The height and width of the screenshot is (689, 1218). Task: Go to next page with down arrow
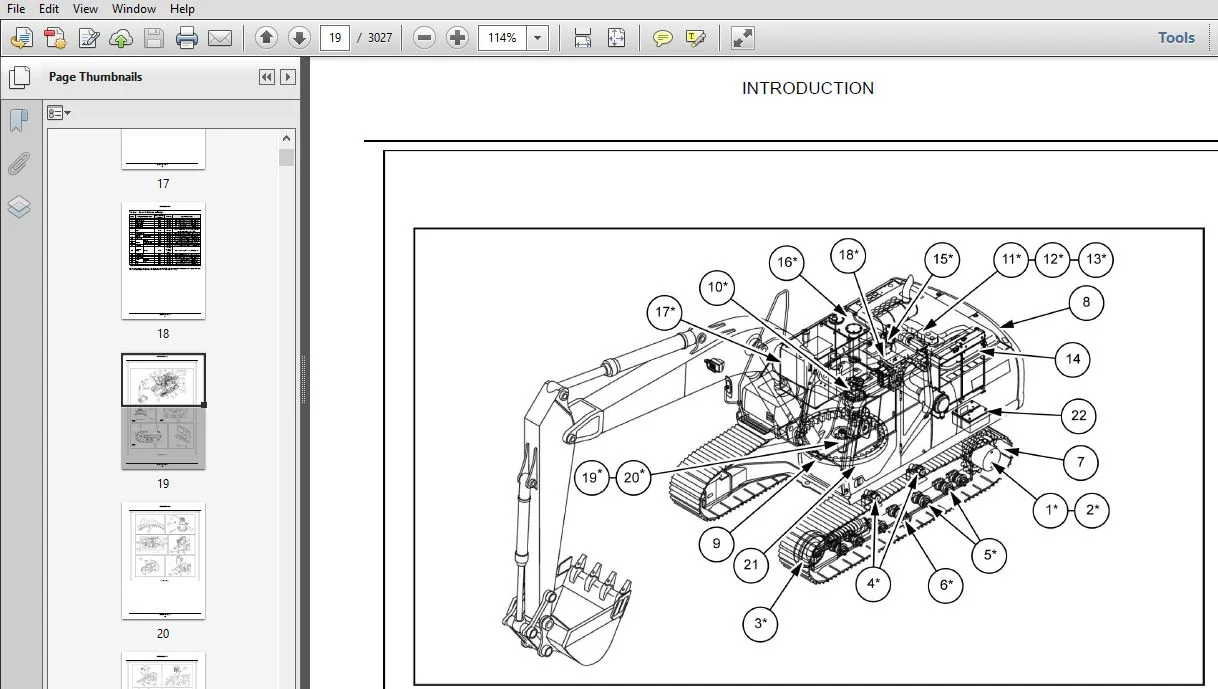point(299,38)
